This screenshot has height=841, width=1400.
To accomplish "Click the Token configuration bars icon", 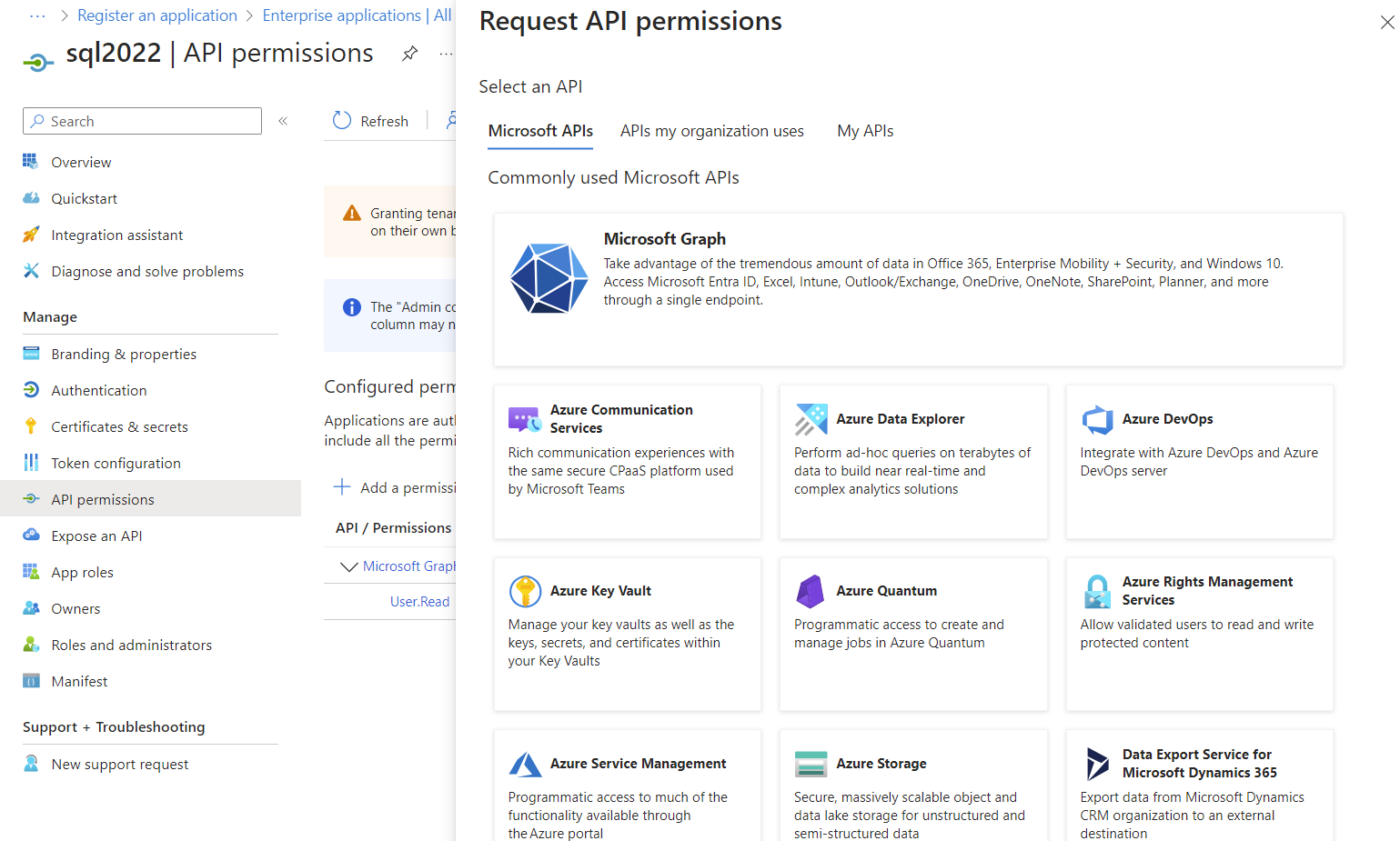I will pos(31,462).
